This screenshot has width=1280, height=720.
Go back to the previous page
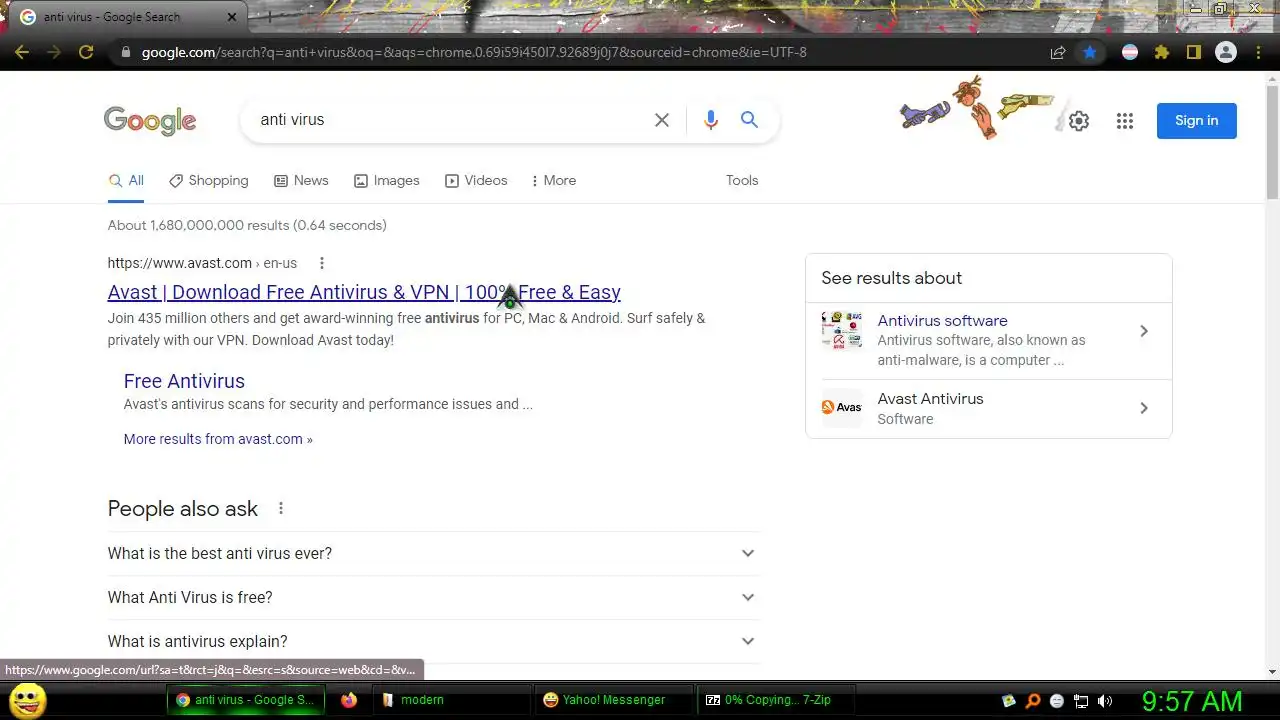(x=22, y=52)
